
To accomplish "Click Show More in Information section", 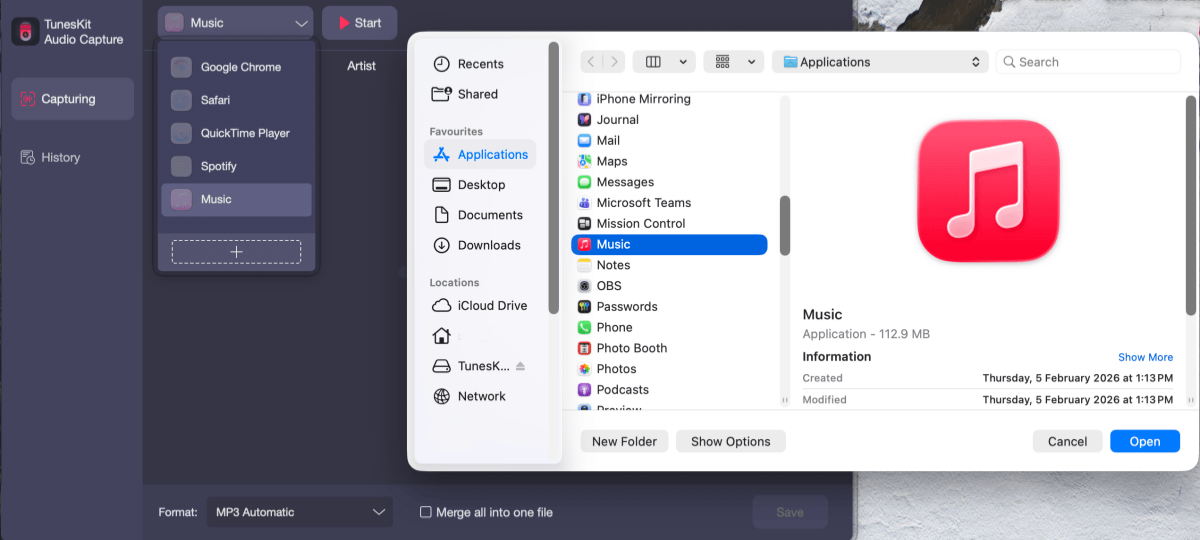I will tap(1145, 357).
